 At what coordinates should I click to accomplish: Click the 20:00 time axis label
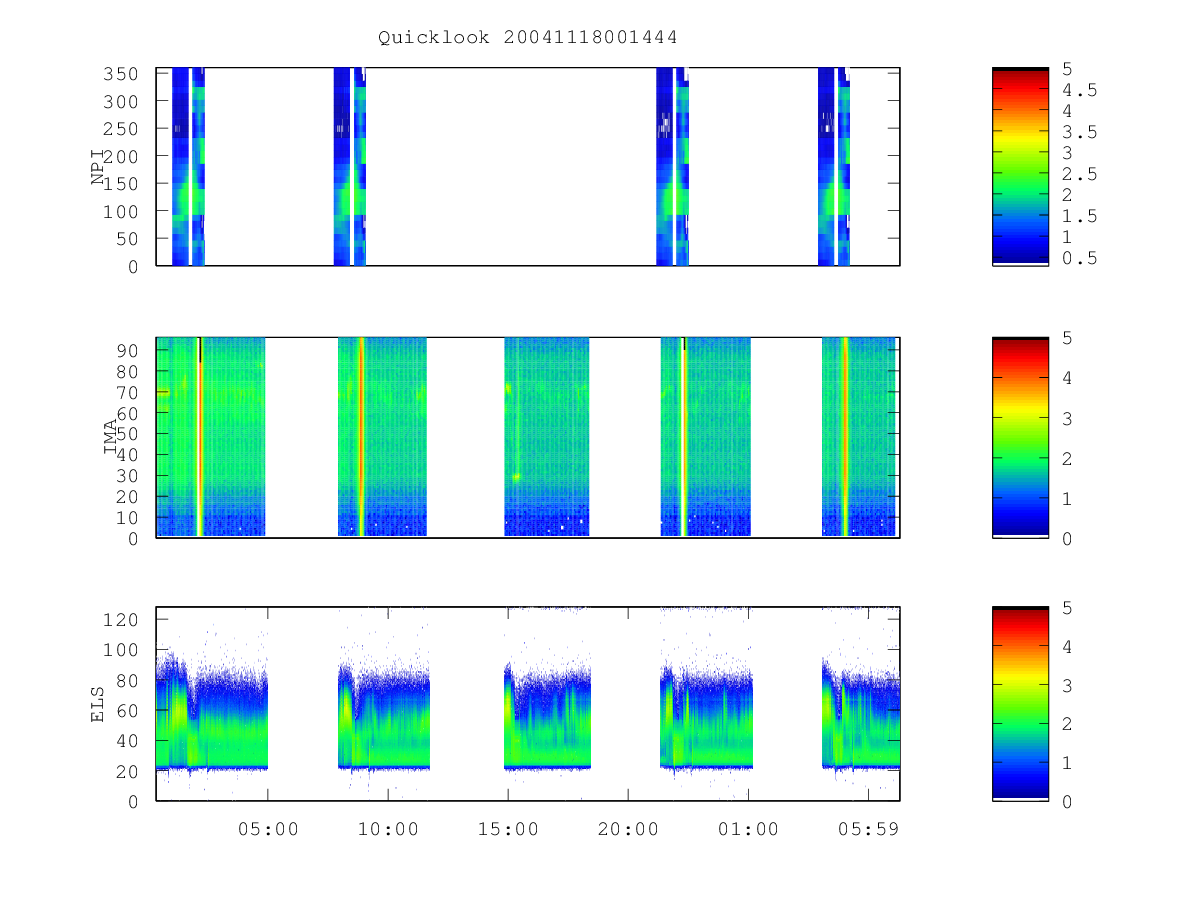[628, 829]
